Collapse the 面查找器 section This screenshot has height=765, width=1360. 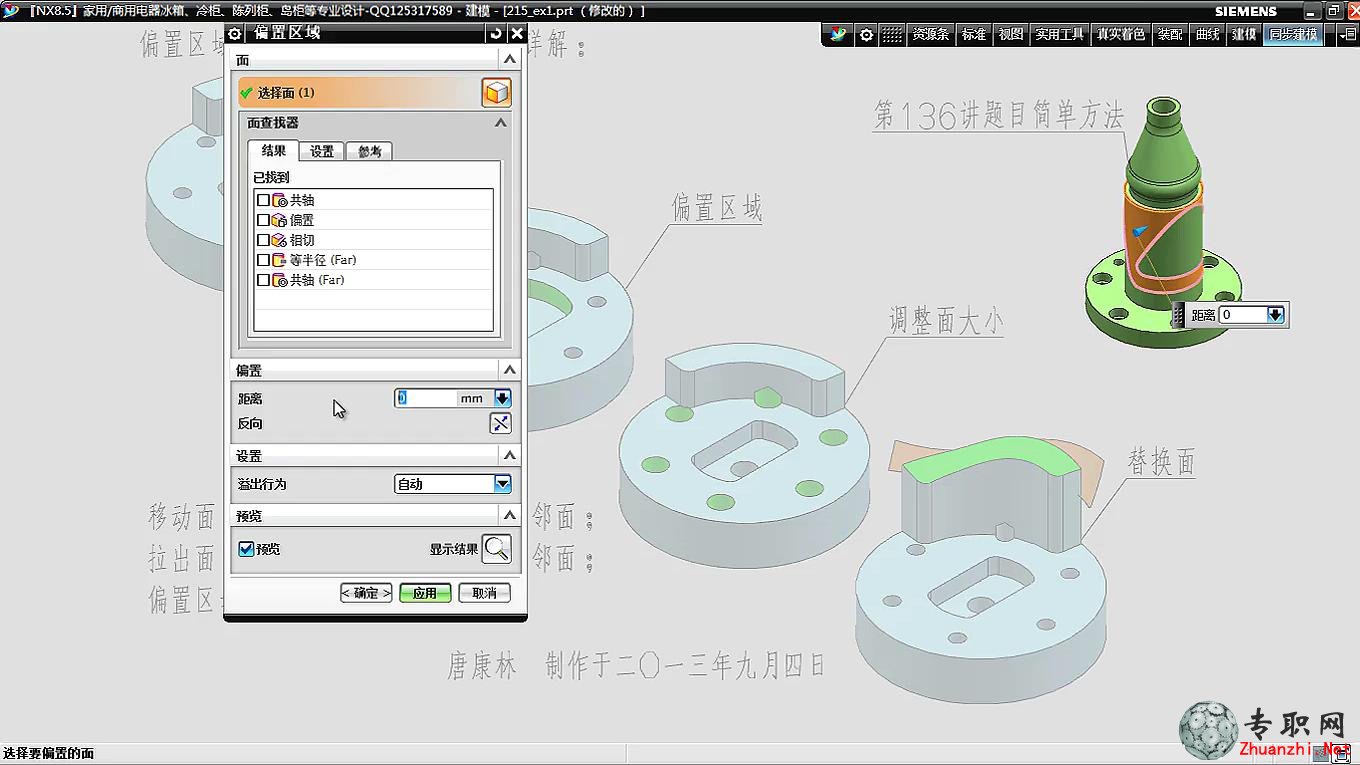tap(501, 122)
